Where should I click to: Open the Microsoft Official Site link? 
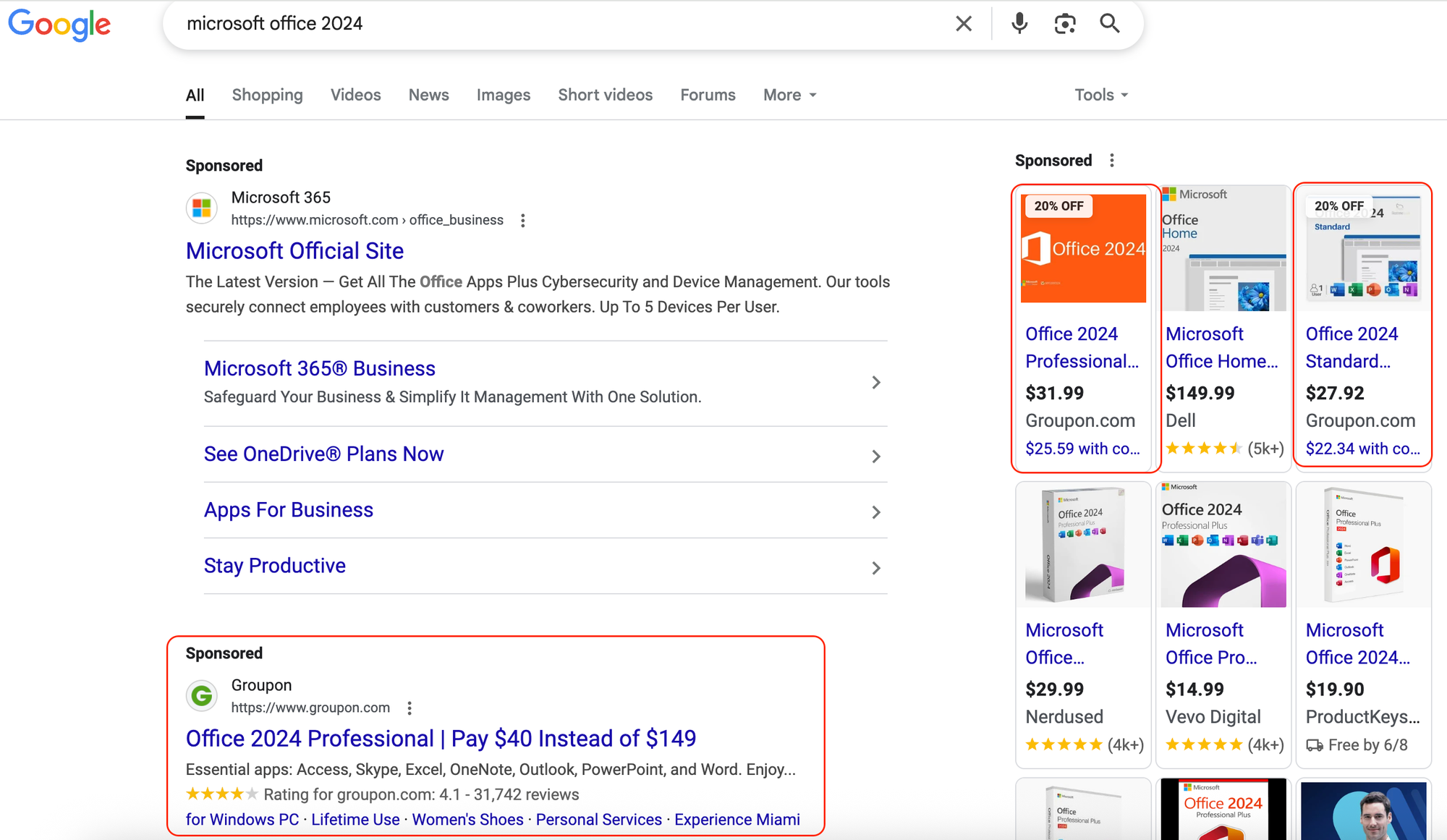[x=294, y=251]
